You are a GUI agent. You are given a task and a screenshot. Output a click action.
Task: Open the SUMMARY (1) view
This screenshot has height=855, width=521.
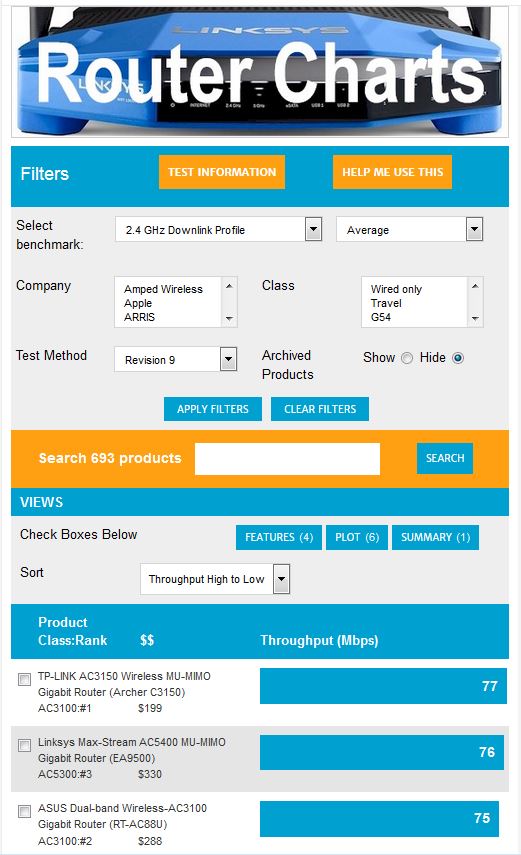tap(435, 537)
